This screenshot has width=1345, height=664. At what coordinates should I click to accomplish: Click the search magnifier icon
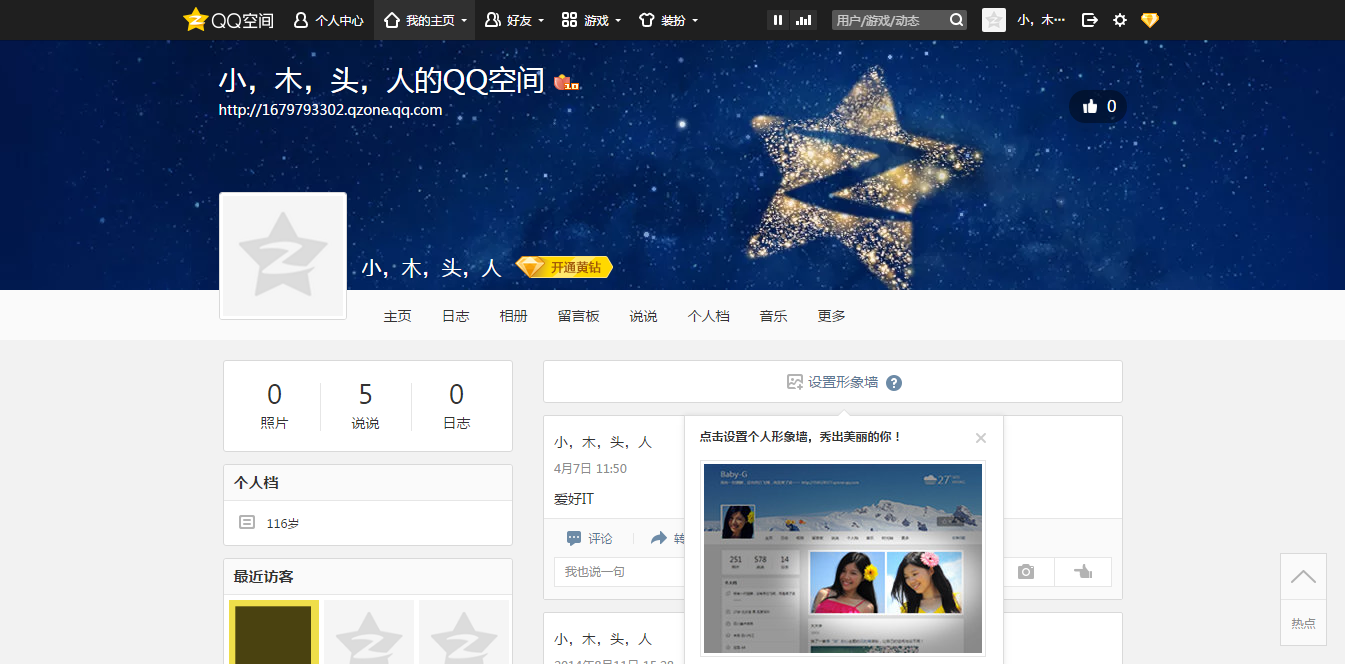[957, 20]
